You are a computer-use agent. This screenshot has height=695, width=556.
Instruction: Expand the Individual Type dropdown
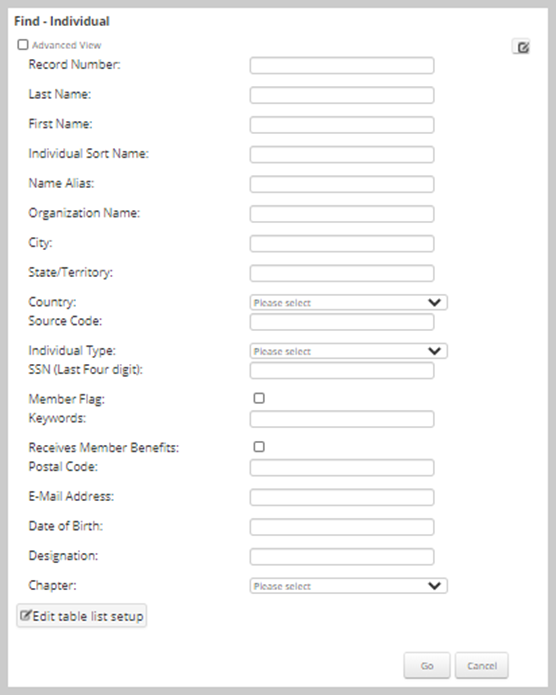348,351
